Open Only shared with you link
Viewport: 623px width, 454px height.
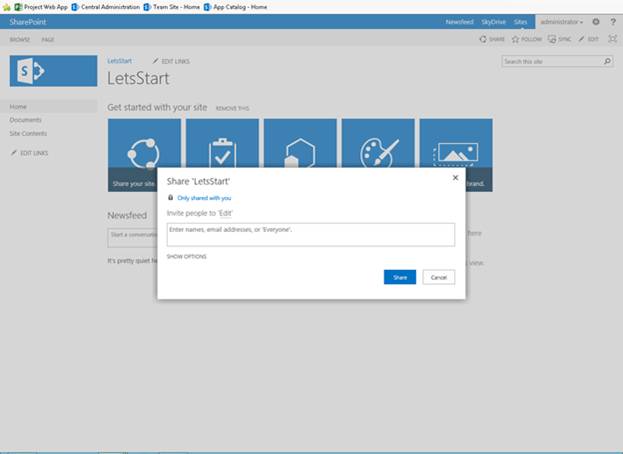tap(204, 198)
